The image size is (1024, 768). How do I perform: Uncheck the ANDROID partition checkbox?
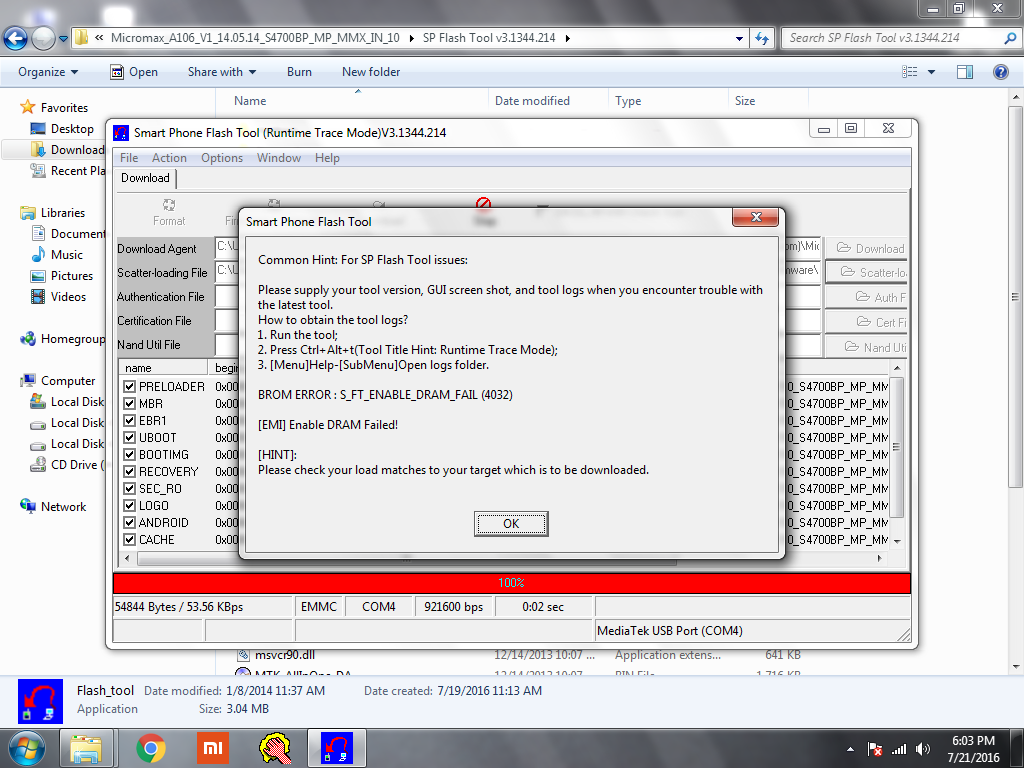point(129,522)
